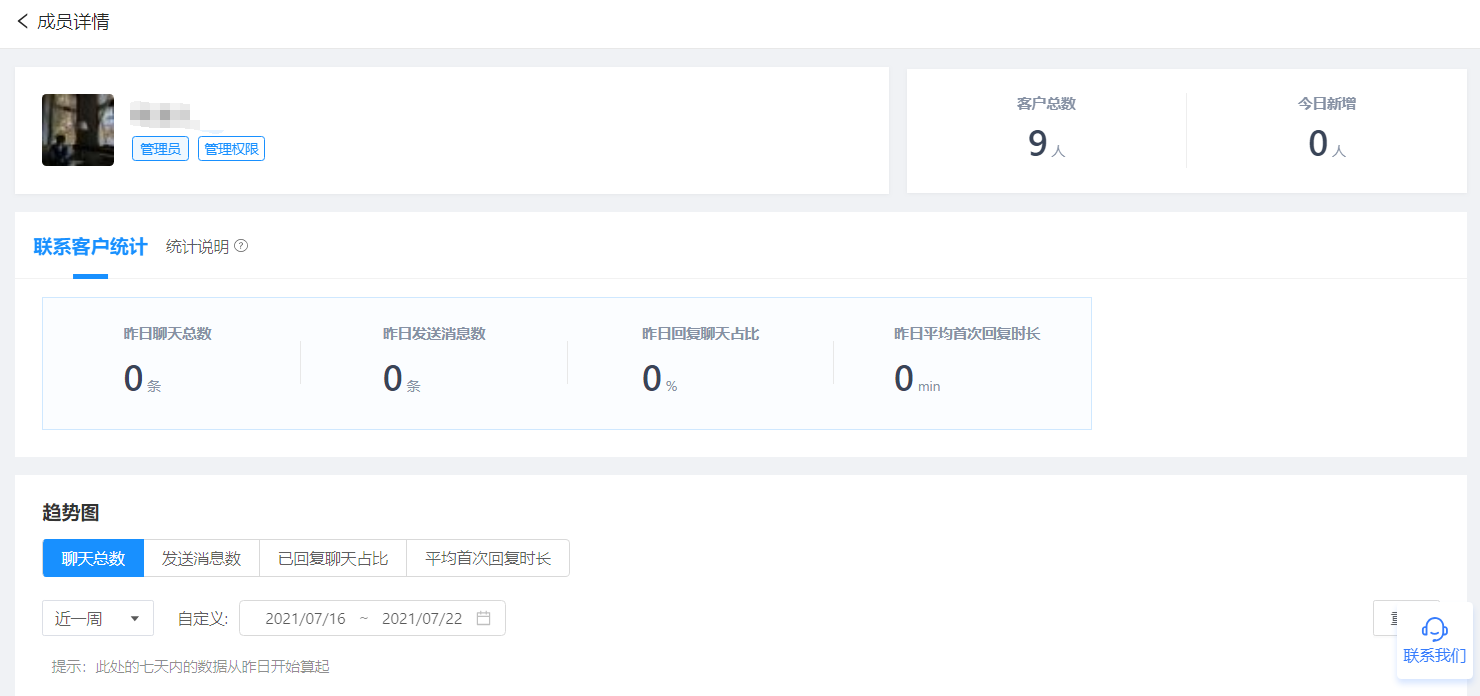Expand the 近一周 dropdown
Viewport: 1480px width, 696px height.
point(98,618)
